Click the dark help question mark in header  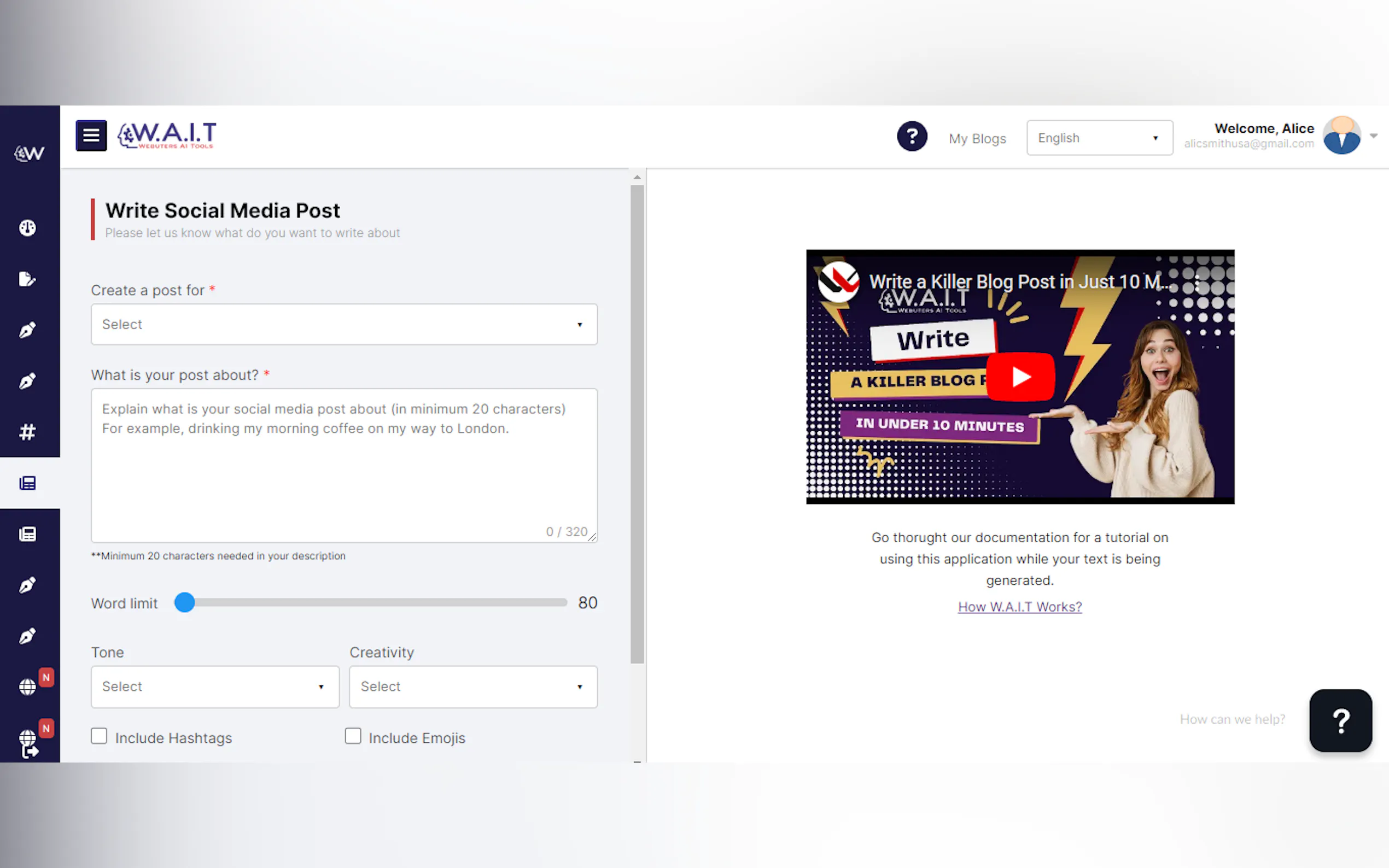912,137
